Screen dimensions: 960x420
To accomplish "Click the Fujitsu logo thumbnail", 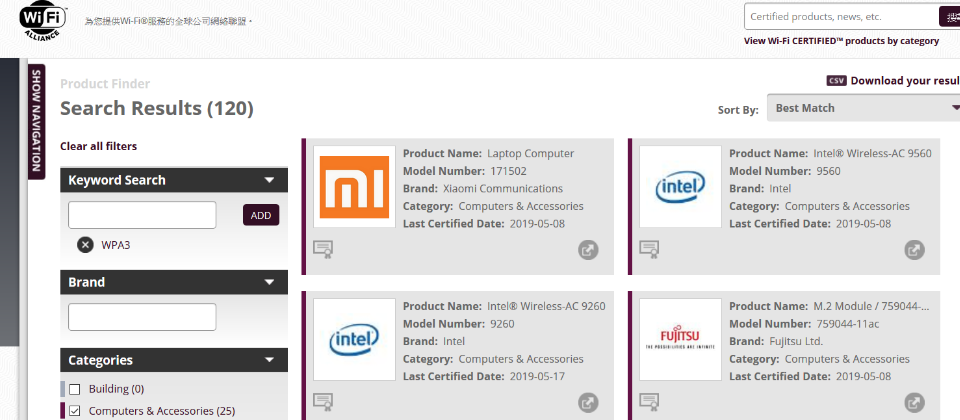I will (680, 339).
